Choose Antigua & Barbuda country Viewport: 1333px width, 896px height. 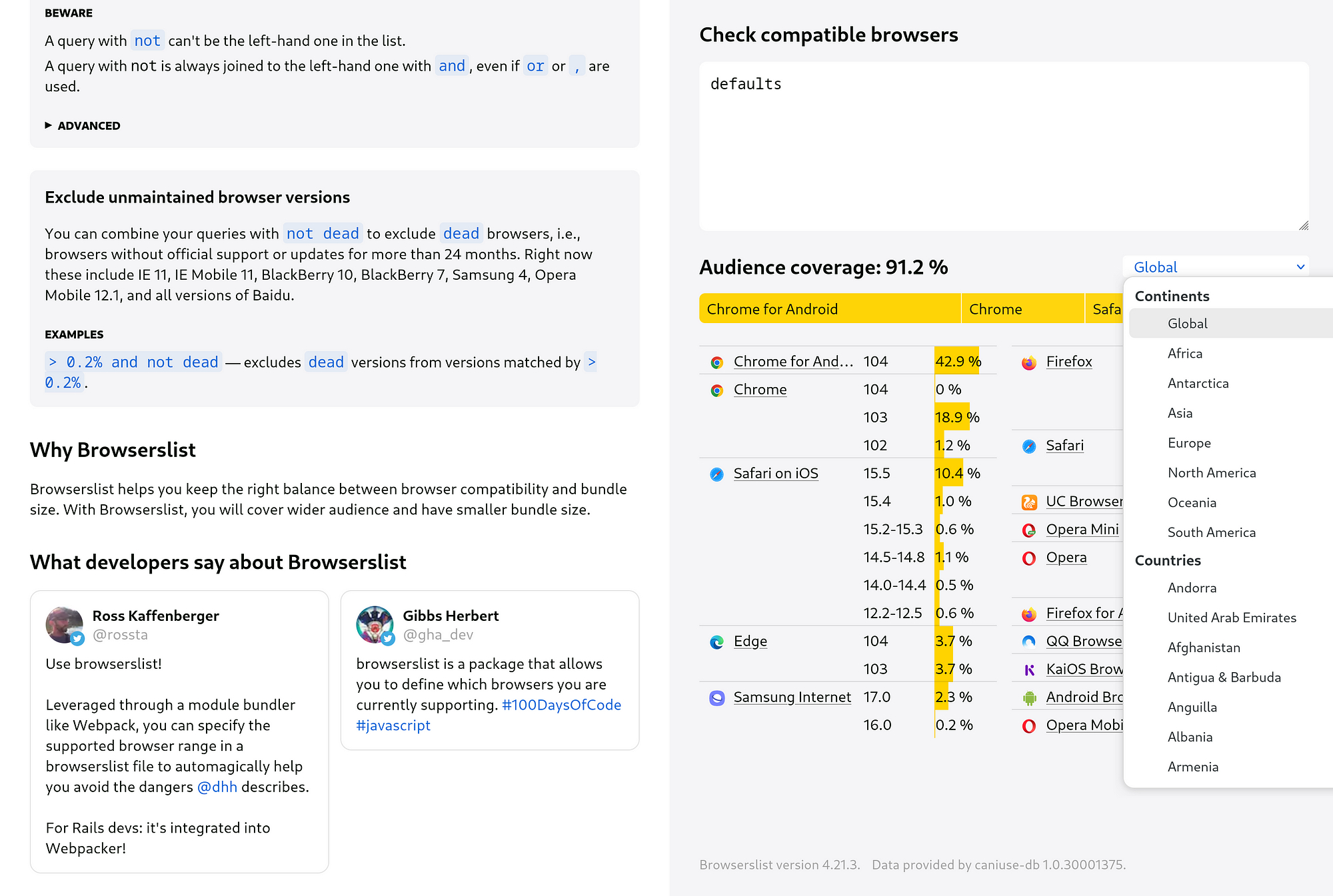click(1230, 677)
